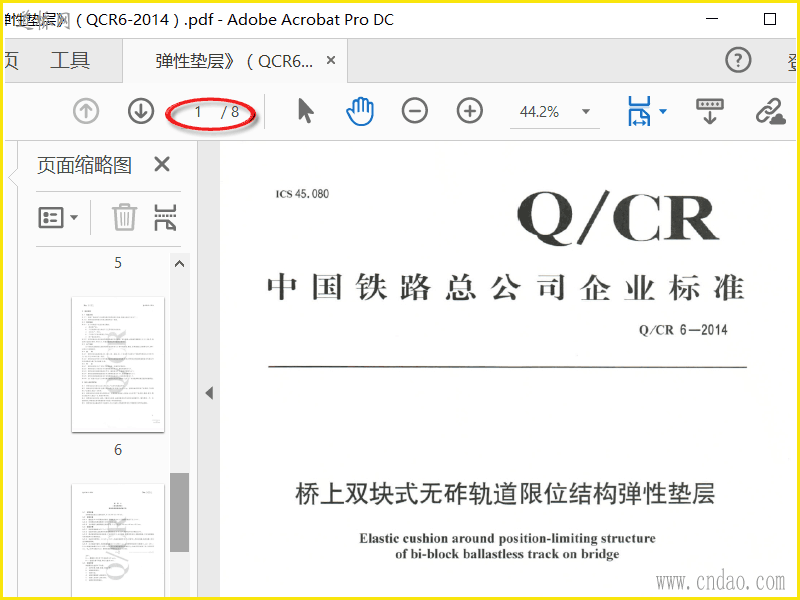
Task: Minimize the Acrobat window
Action: [712, 19]
